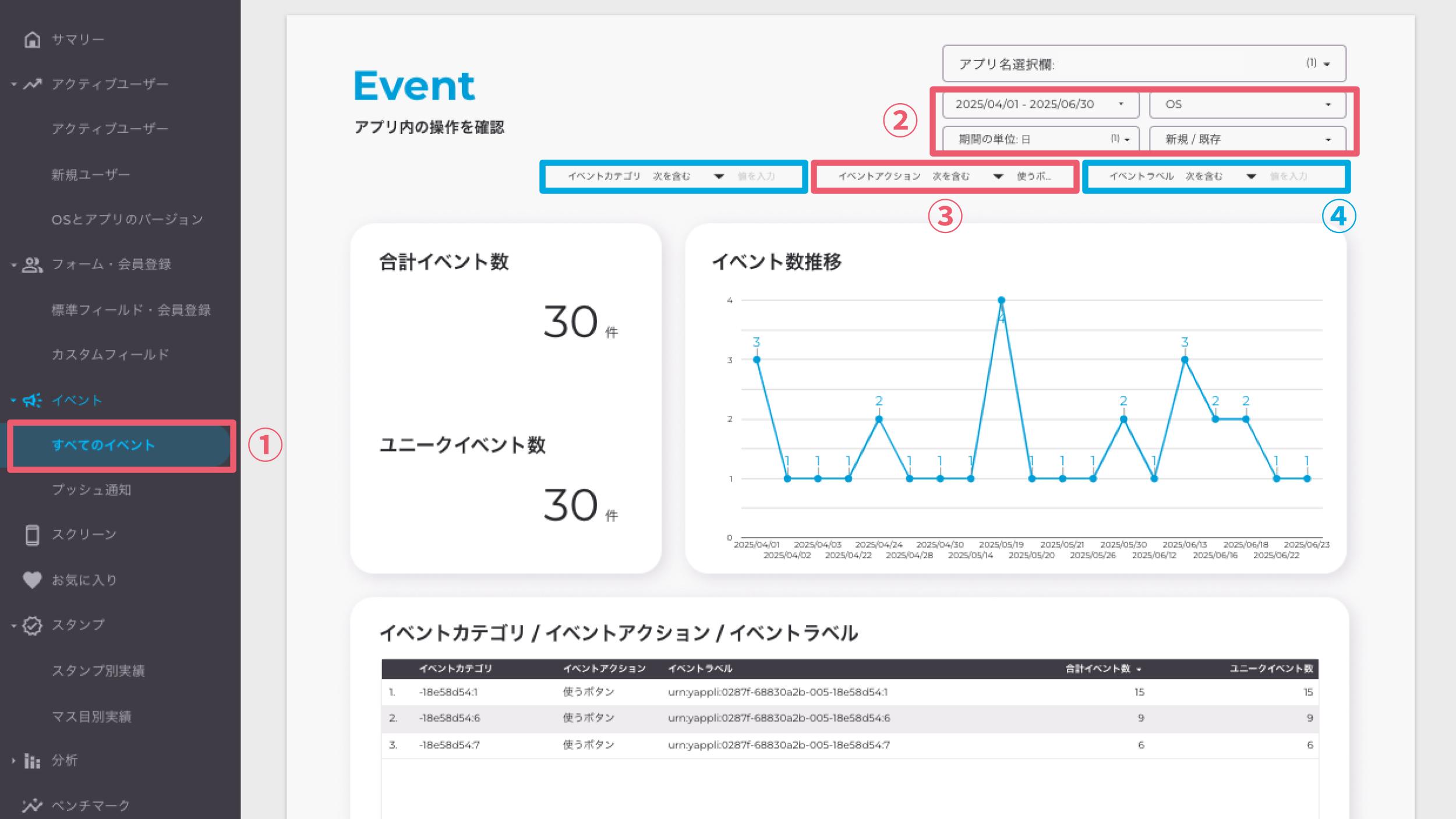The image size is (1456, 819).
Task: Click the Analysis bar chart icon
Action: [x=33, y=760]
